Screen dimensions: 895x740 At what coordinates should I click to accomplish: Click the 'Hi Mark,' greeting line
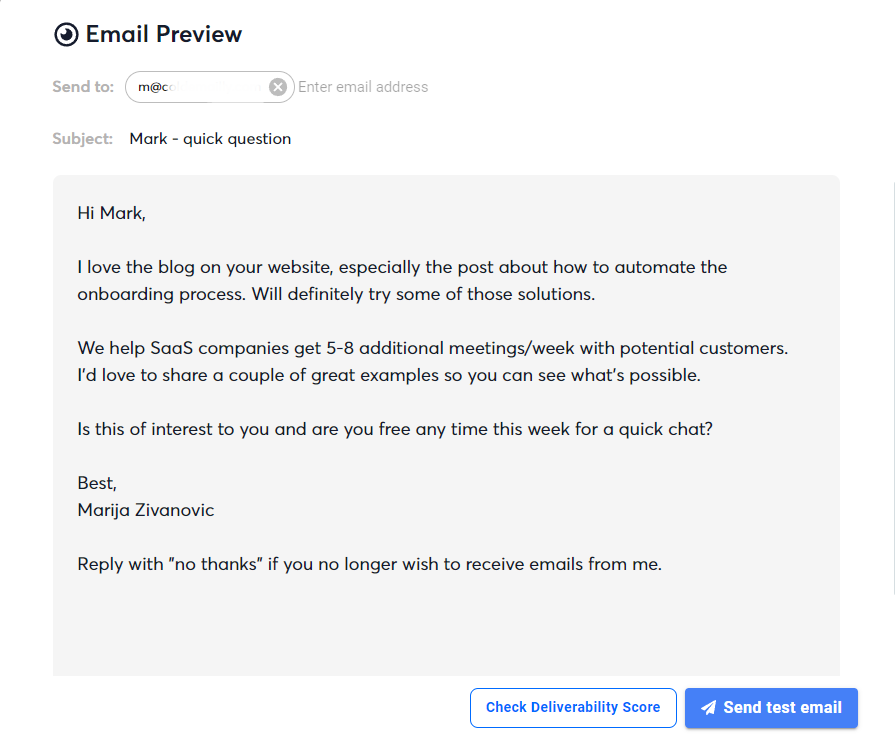[x=111, y=213]
